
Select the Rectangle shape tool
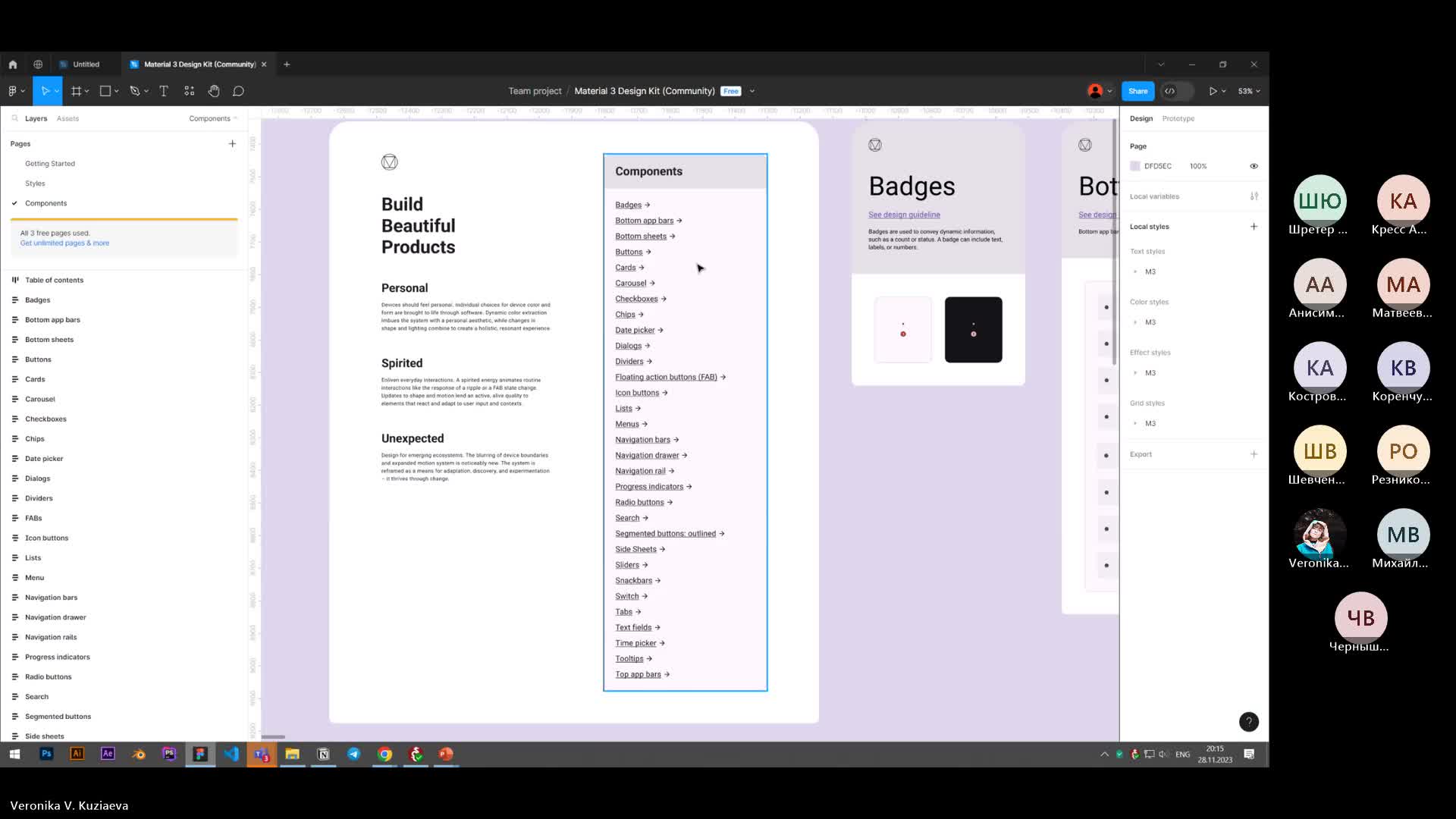pyautogui.click(x=105, y=91)
